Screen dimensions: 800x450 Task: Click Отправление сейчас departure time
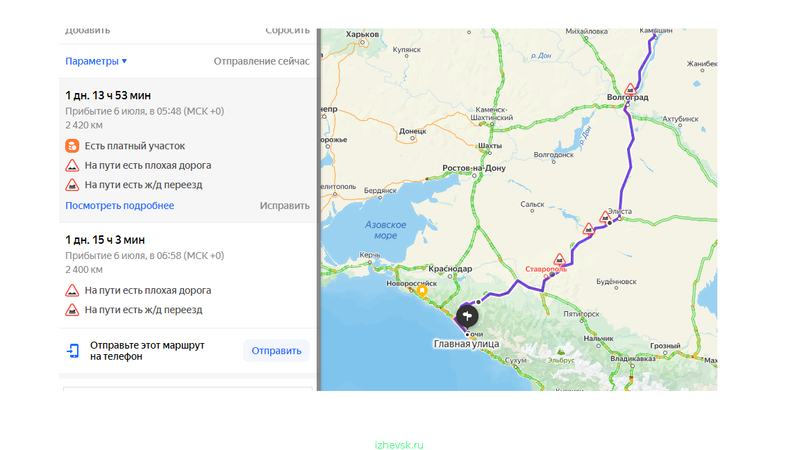[x=261, y=61]
